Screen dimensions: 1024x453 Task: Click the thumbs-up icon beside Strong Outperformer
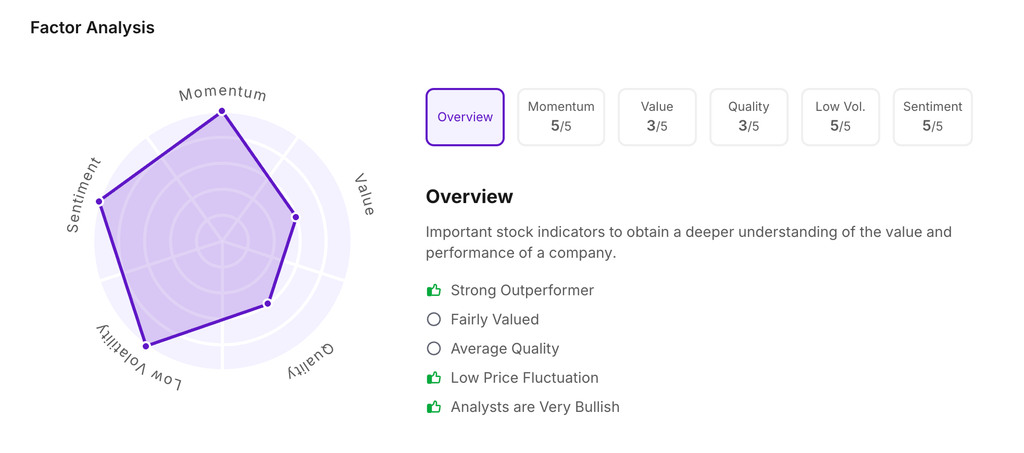[x=434, y=291]
